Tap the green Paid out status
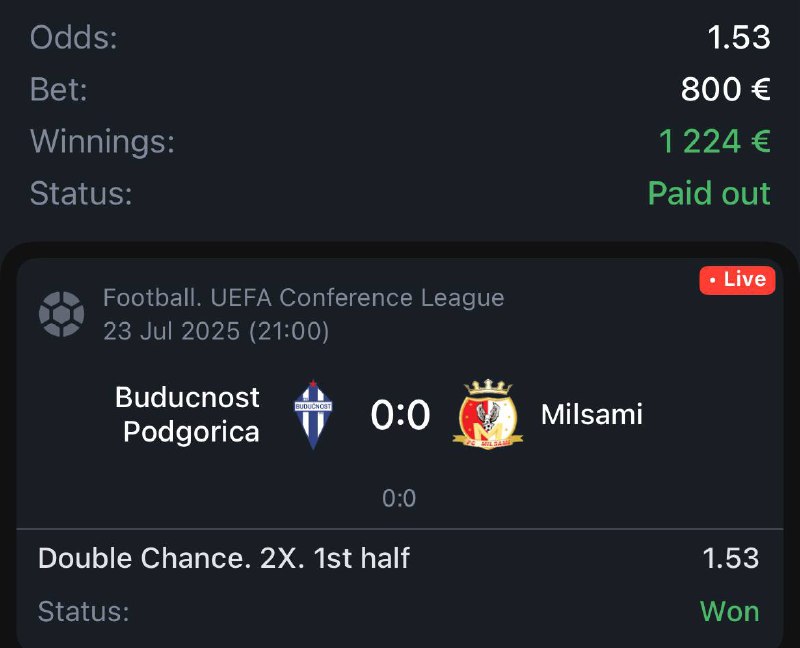800x648 pixels. (709, 193)
